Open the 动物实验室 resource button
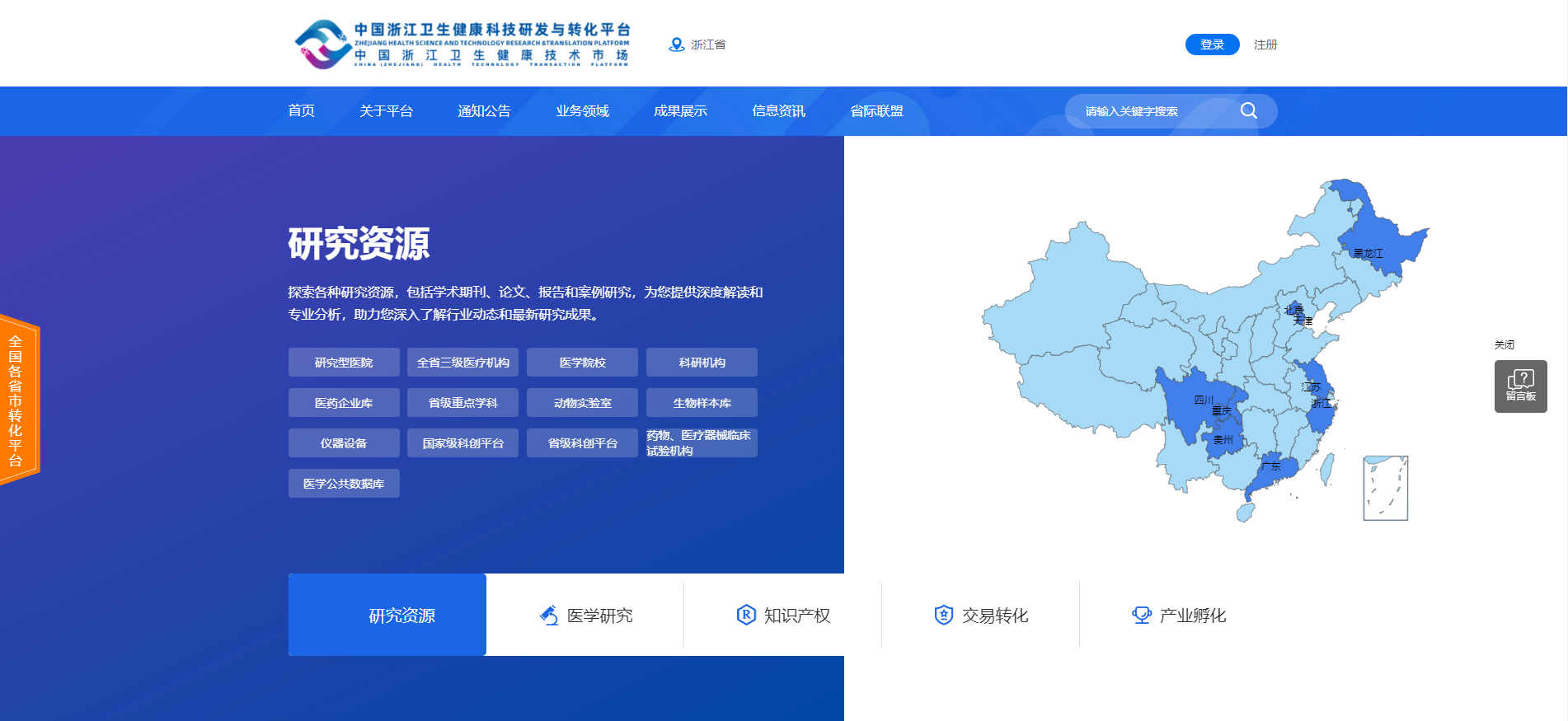1568x721 pixels. pyautogui.click(x=582, y=403)
